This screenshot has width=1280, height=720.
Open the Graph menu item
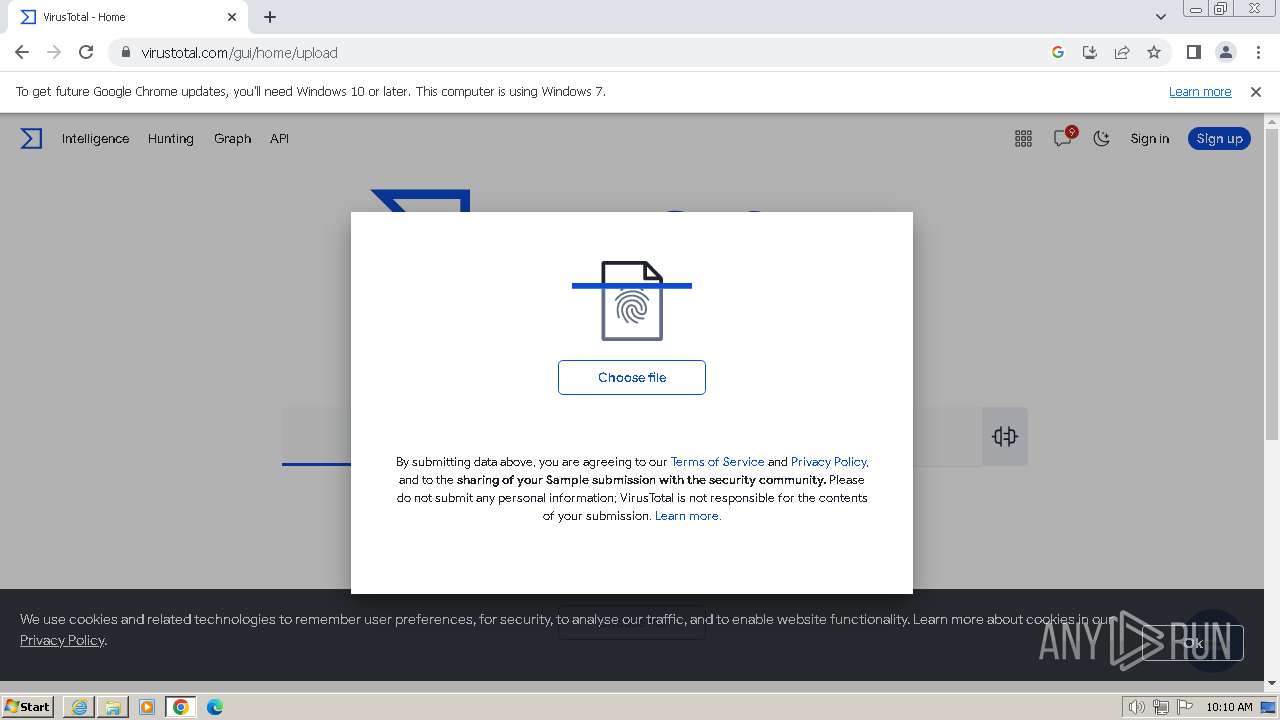[x=232, y=139]
